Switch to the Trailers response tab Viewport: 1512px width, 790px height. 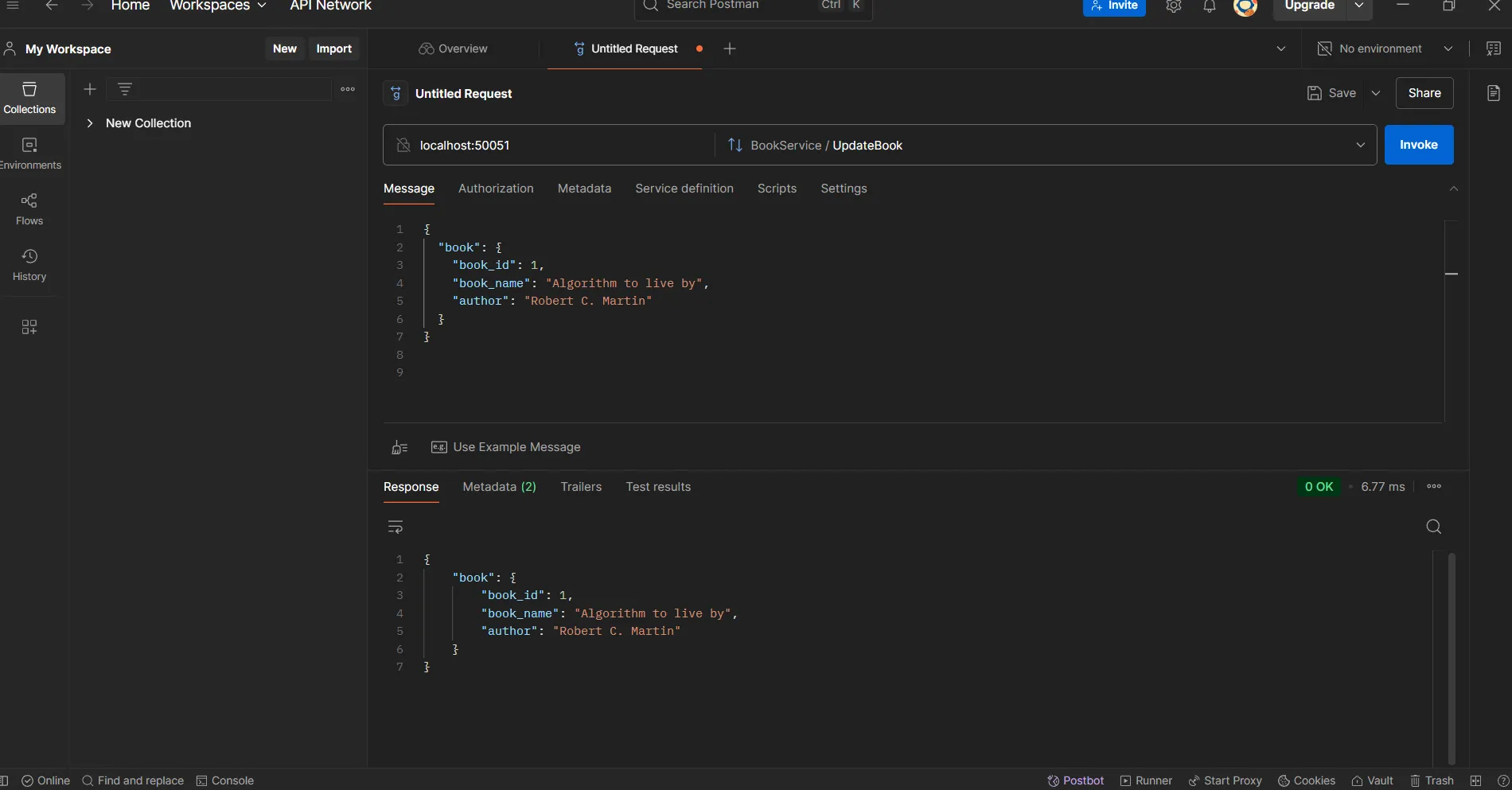click(x=581, y=486)
